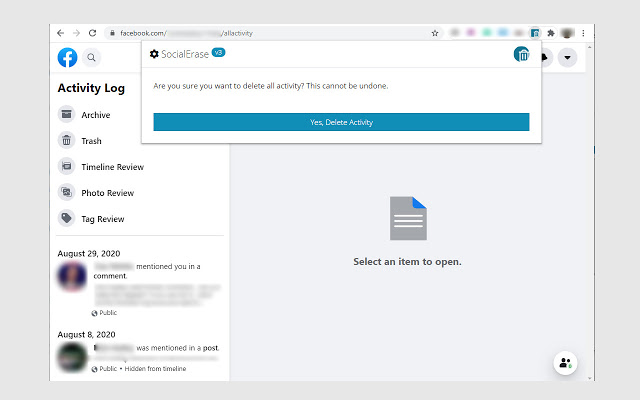Open Trash in Activity Log
The width and height of the screenshot is (640, 400).
(91, 141)
